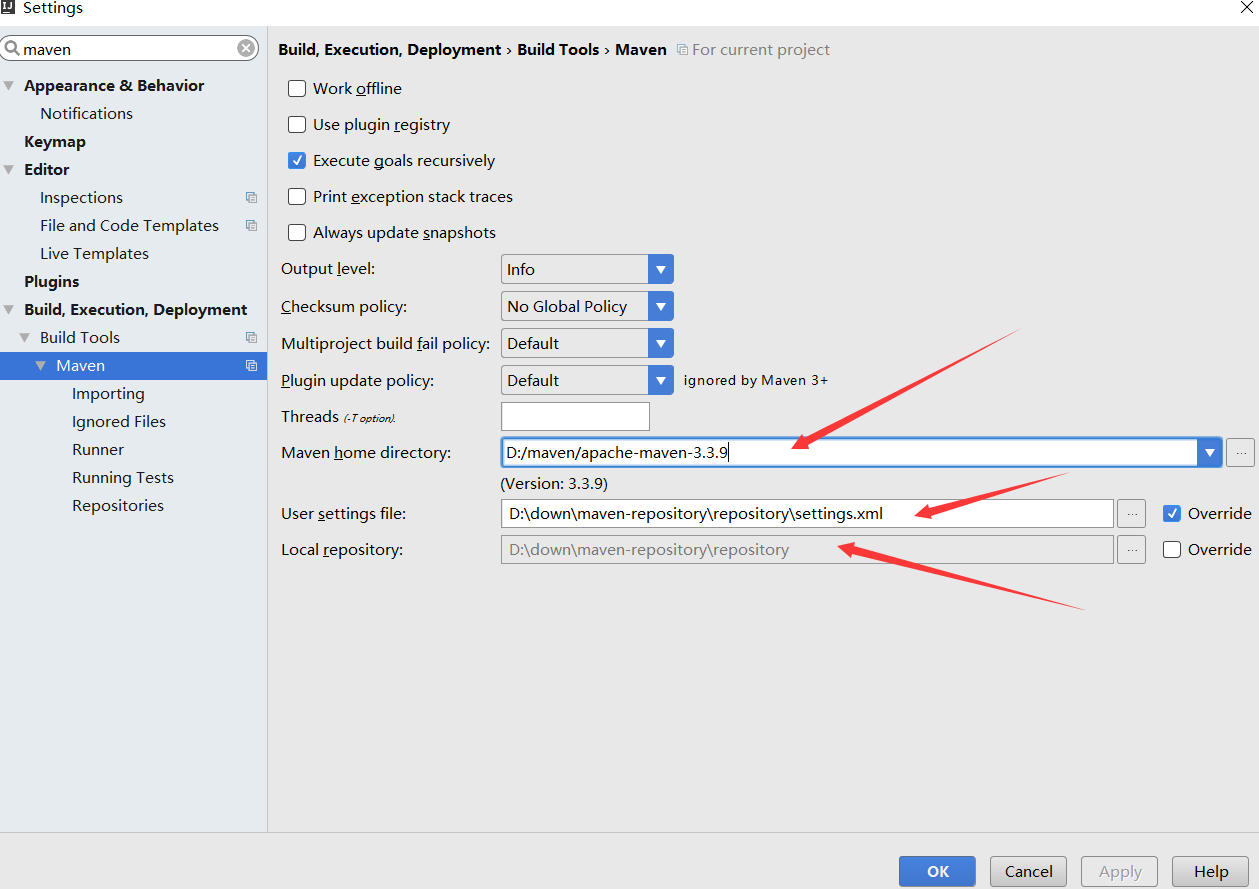Click the project-scope icon beside Inspections

tap(251, 198)
